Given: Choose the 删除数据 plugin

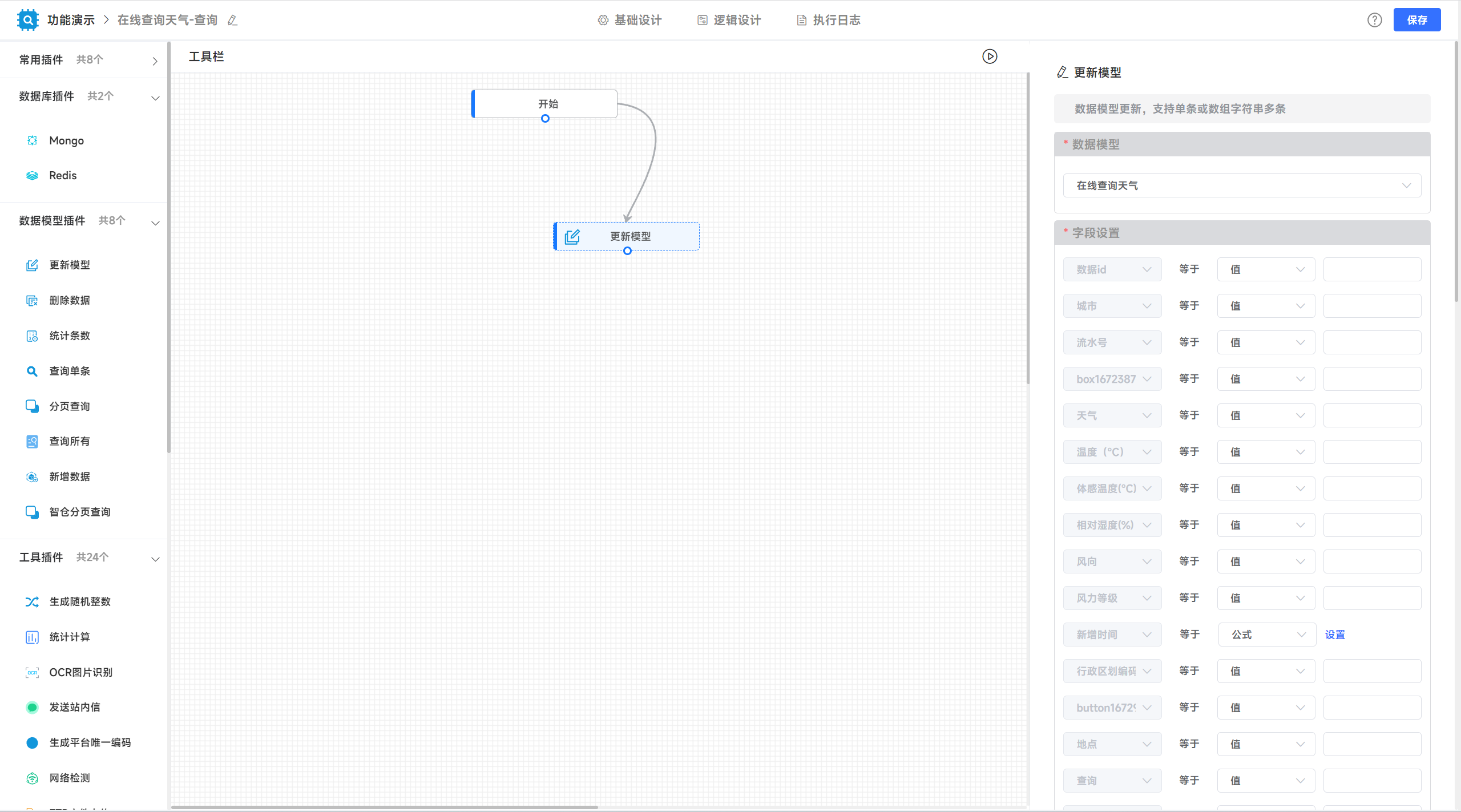Looking at the screenshot, I should point(70,300).
